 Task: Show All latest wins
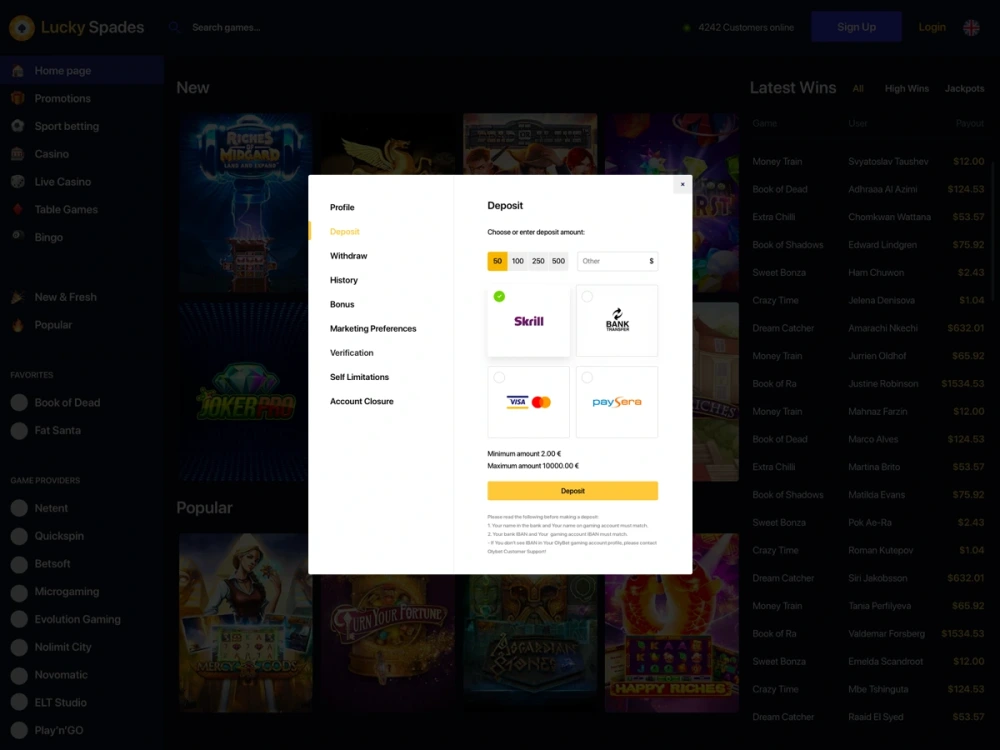point(858,89)
